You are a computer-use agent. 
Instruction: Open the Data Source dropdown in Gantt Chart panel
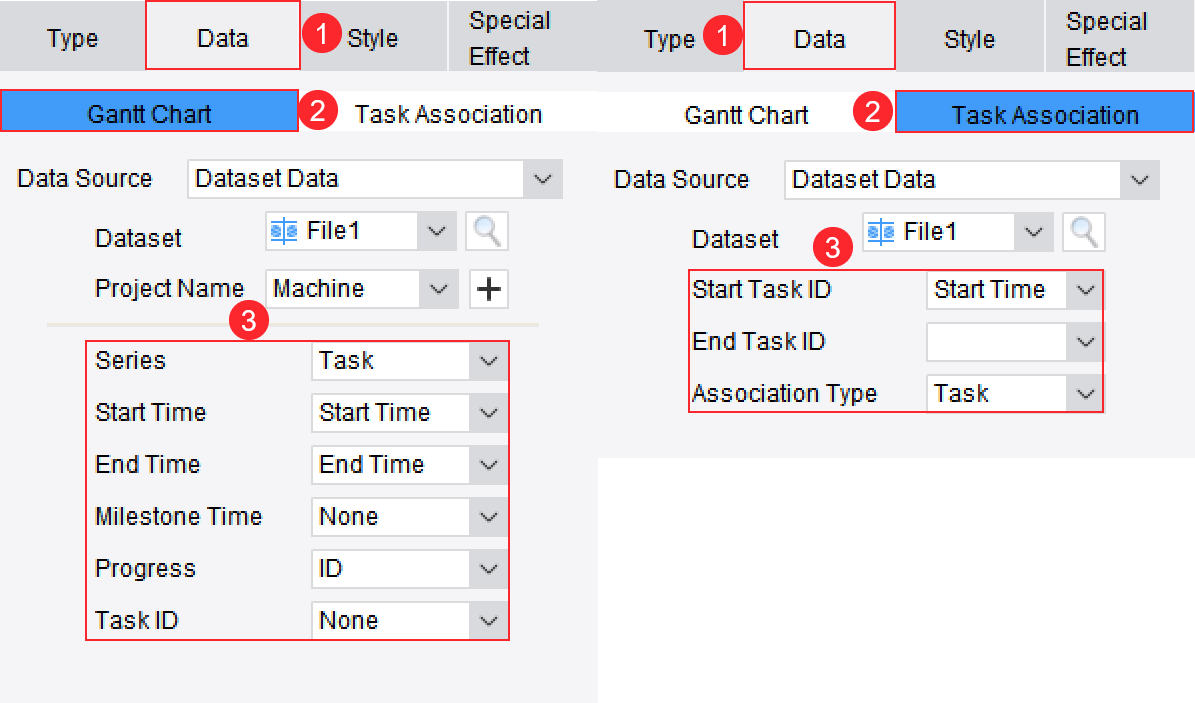542,179
